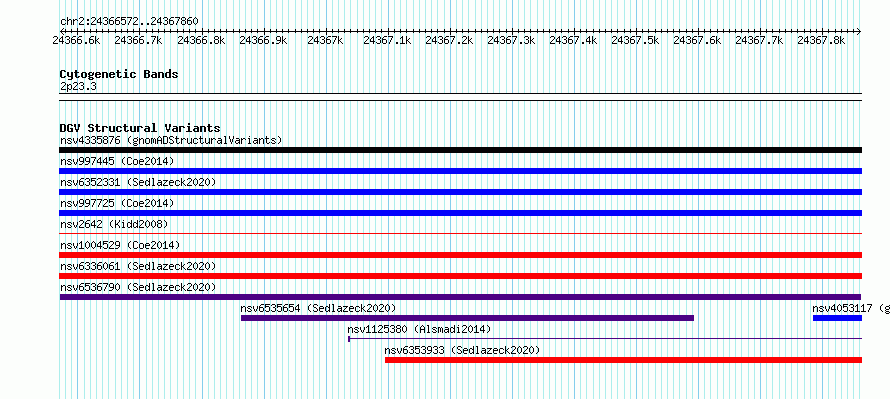
Task: Click the 24367.3k ruler tick label
Action: [x=511, y=40]
